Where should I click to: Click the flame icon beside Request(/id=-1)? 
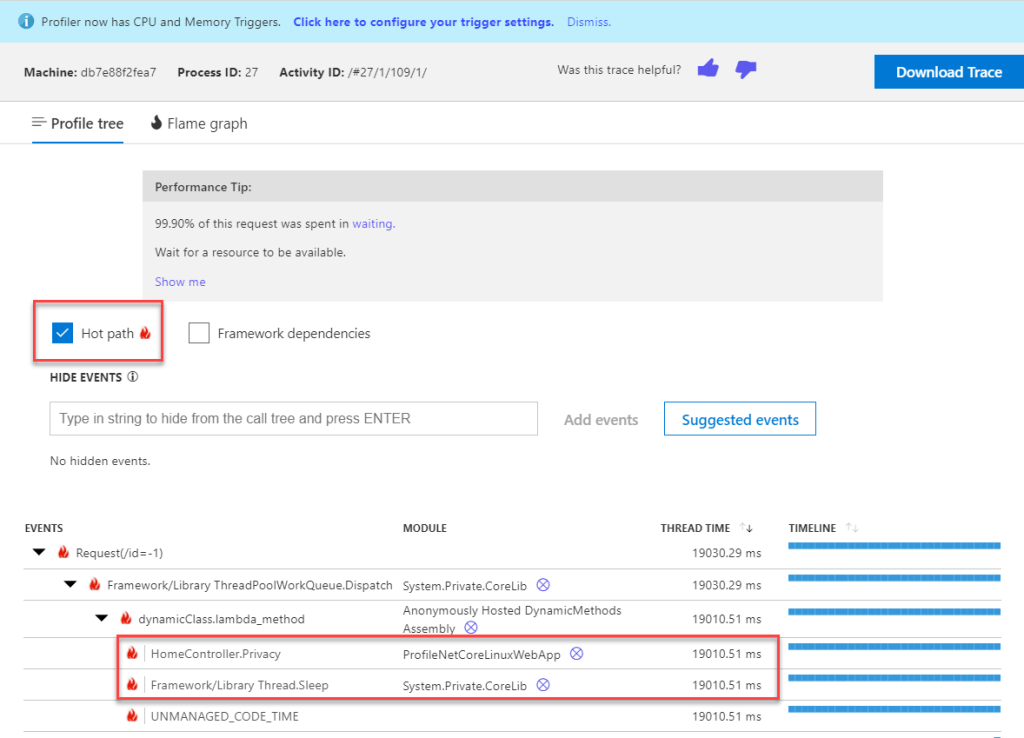(x=62, y=552)
